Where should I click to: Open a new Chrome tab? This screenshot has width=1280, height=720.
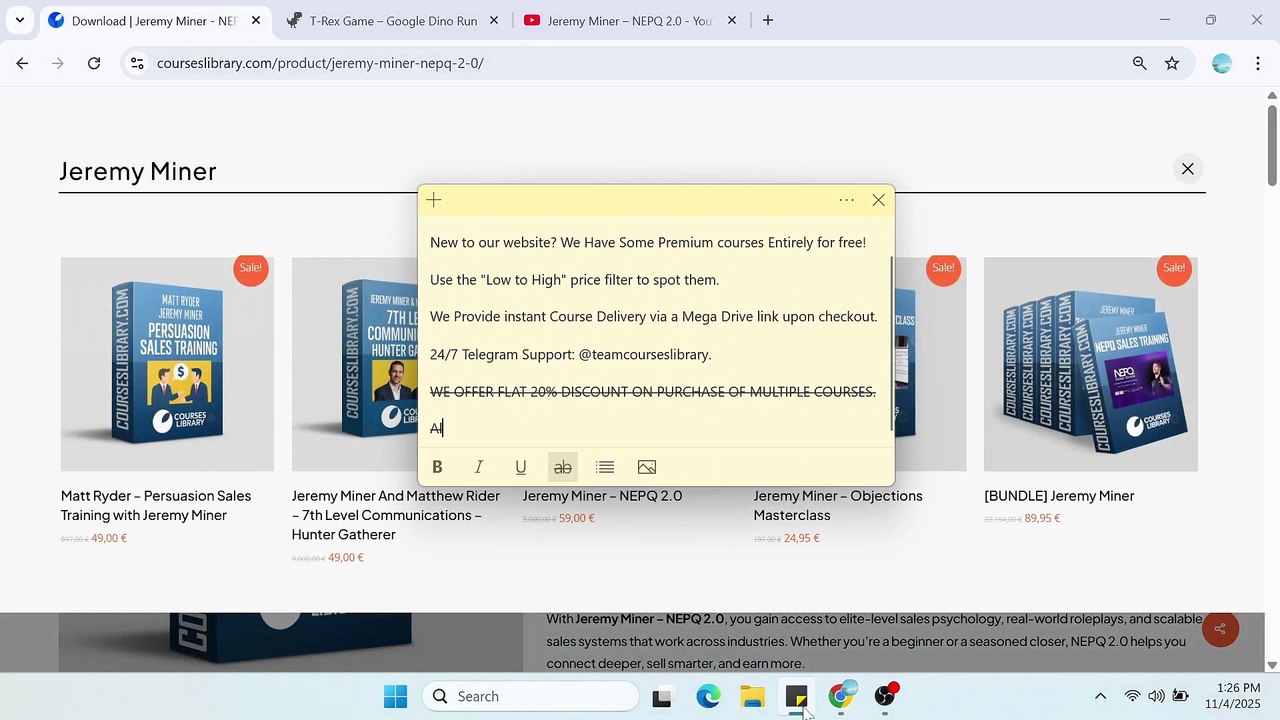click(x=768, y=20)
